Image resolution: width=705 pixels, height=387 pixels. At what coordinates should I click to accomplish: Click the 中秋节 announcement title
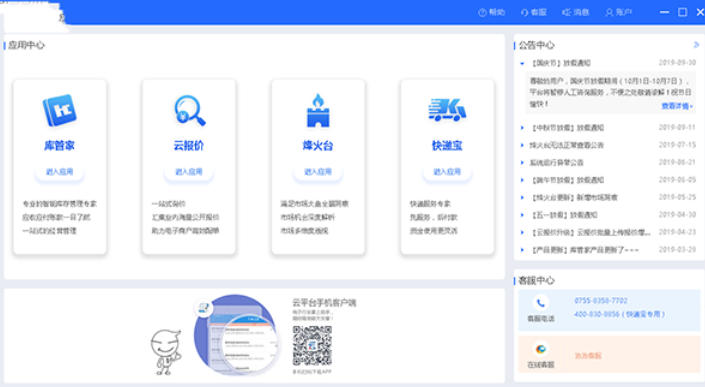[567, 128]
